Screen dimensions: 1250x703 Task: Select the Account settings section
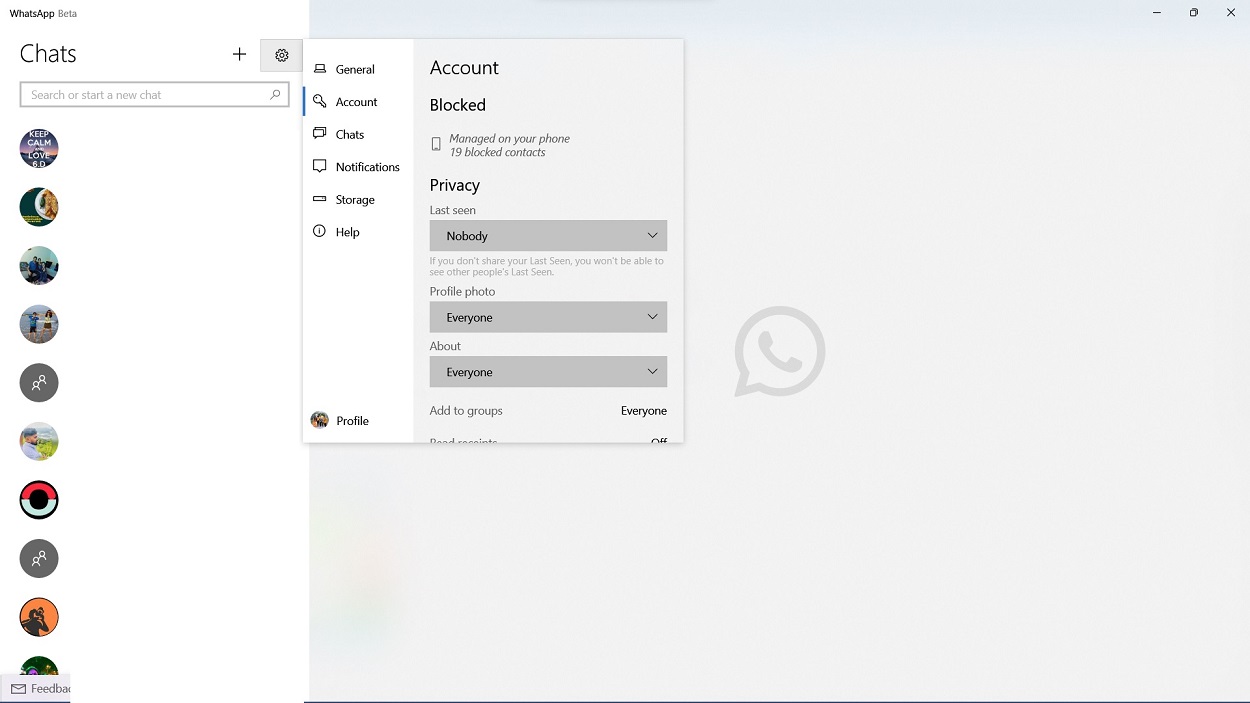point(358,102)
